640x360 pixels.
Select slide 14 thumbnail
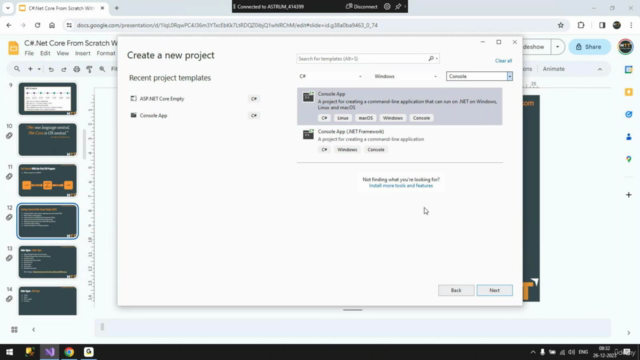click(47, 301)
